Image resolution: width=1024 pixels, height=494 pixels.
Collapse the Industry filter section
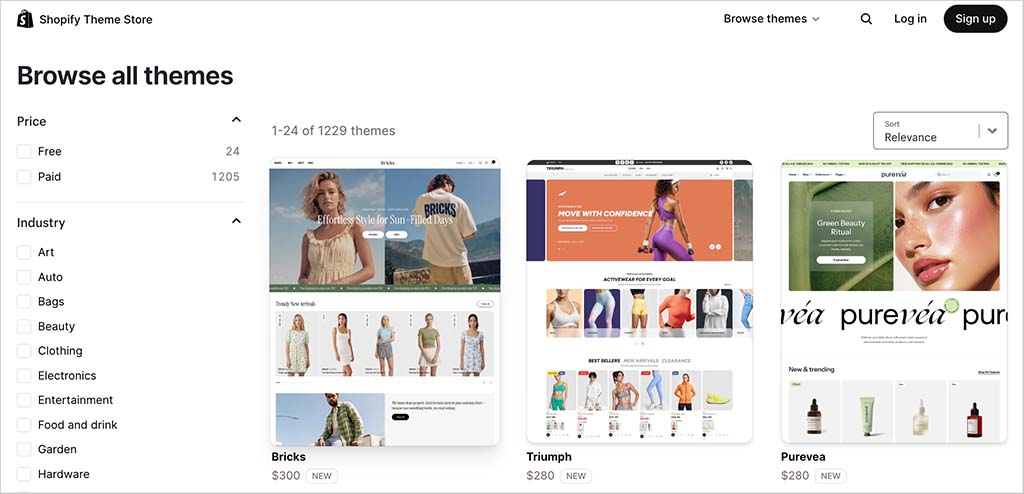(236, 221)
